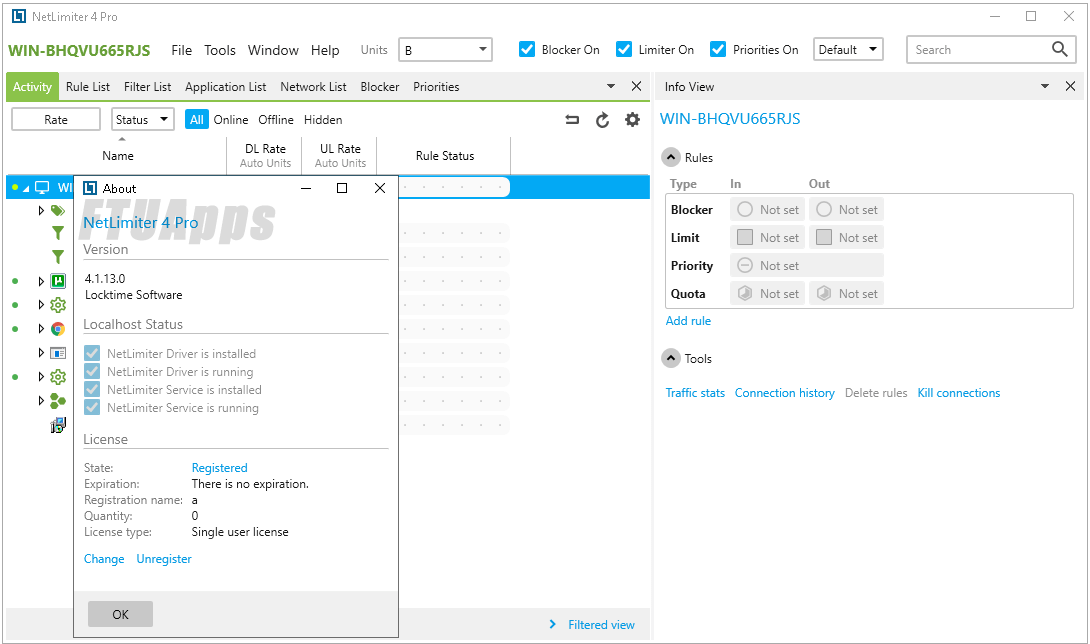Click the green status dot beside the Chrome row
The width and height of the screenshot is (1090, 644).
pos(15,329)
